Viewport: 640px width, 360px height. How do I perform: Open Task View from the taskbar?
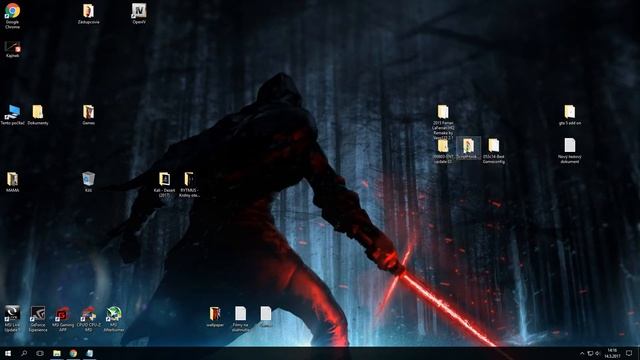[x=40, y=353]
